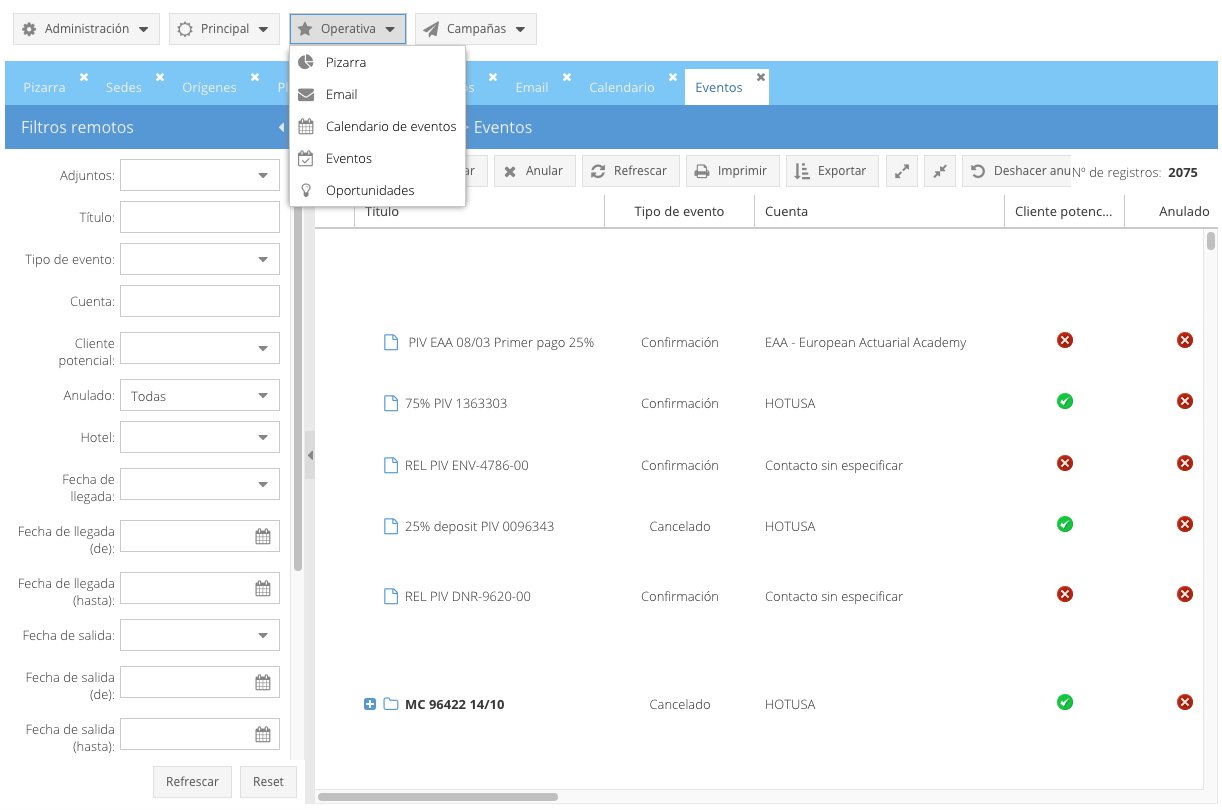Open the Cliente potencial filter dropdown
Screen dimensions: 1222x810
263,348
